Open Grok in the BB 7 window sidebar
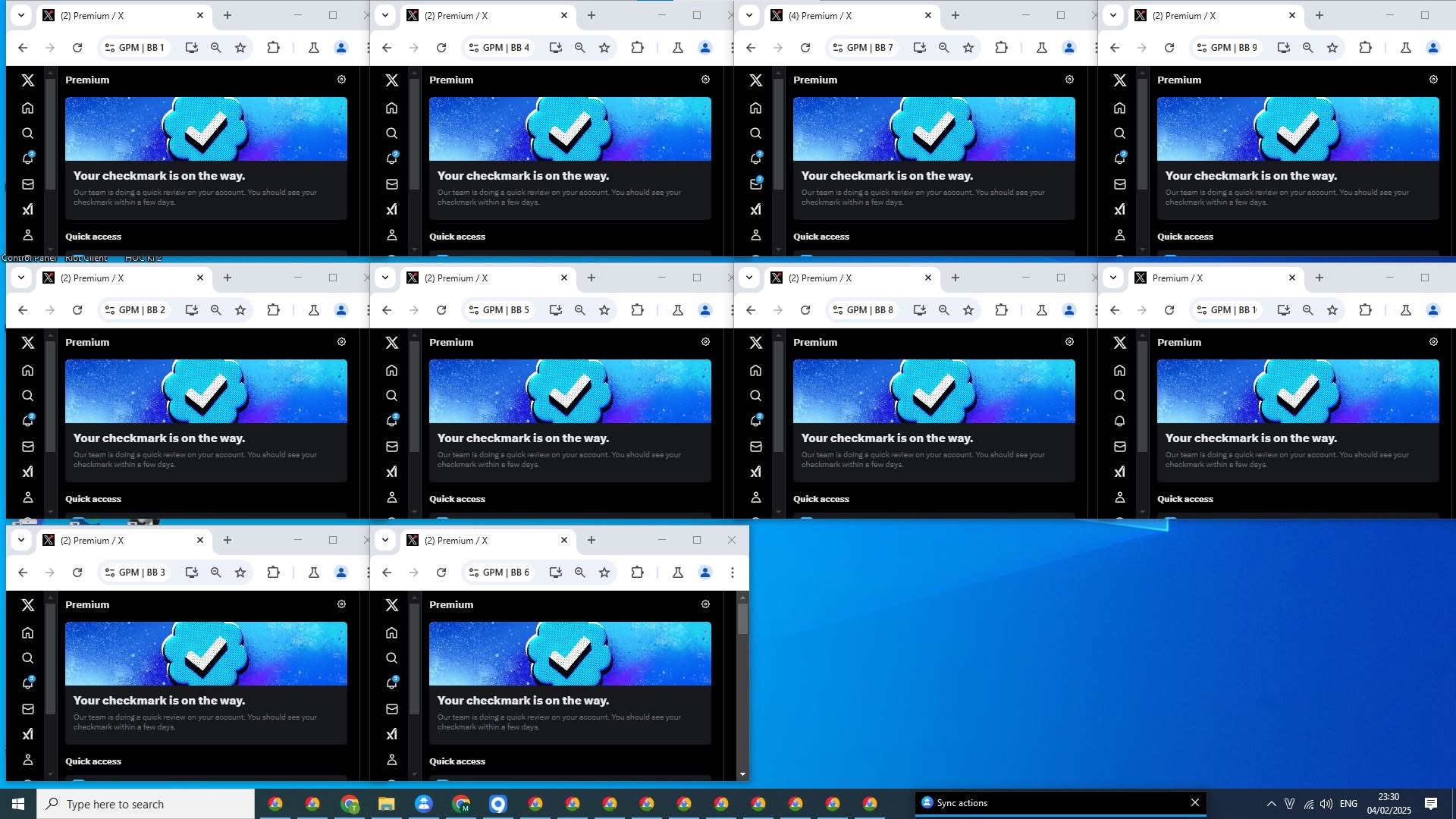1456x819 pixels. pyautogui.click(x=756, y=209)
